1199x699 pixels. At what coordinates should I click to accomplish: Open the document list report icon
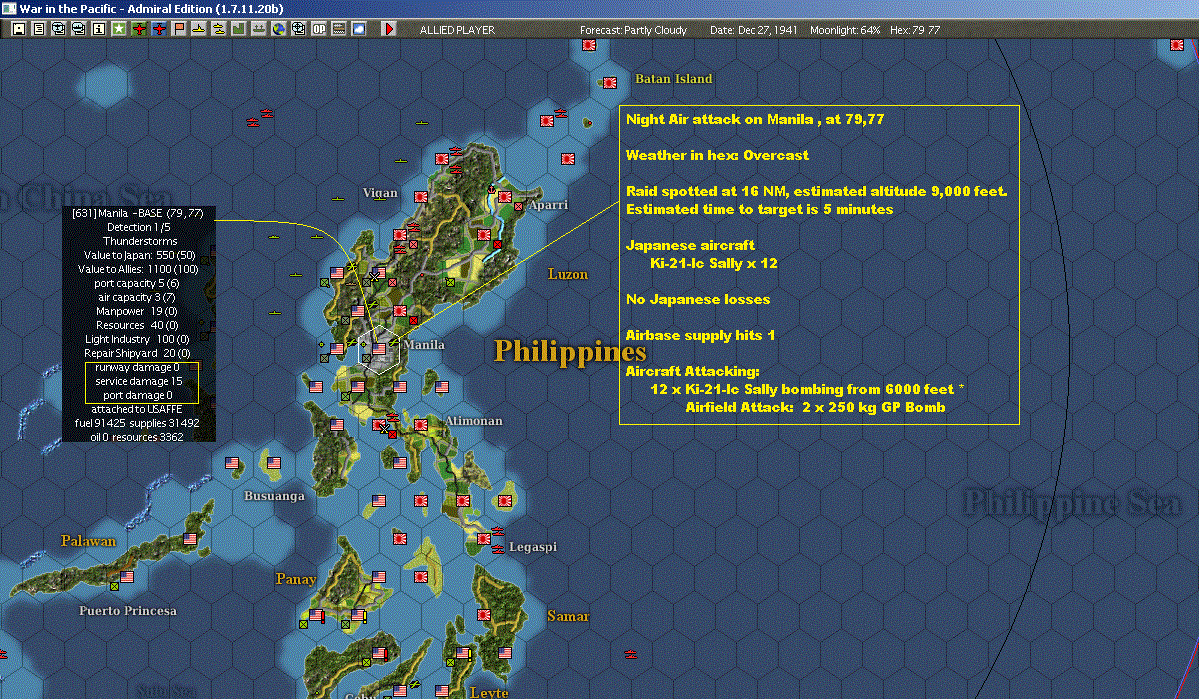coord(39,29)
